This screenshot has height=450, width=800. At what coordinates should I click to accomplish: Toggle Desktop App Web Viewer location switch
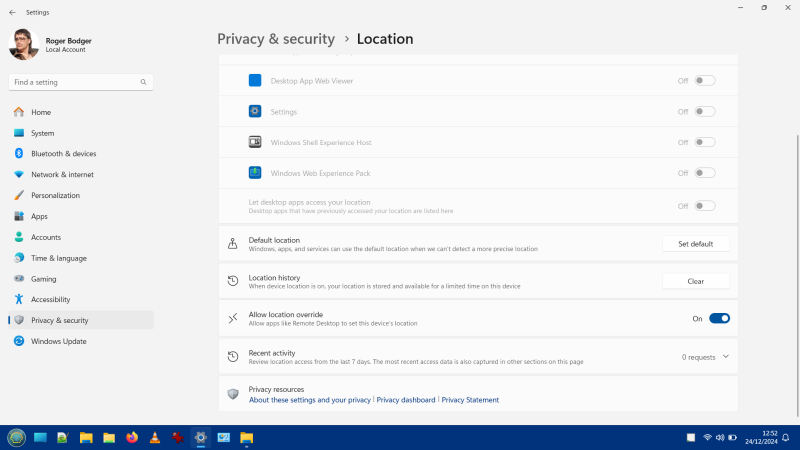[x=705, y=81]
